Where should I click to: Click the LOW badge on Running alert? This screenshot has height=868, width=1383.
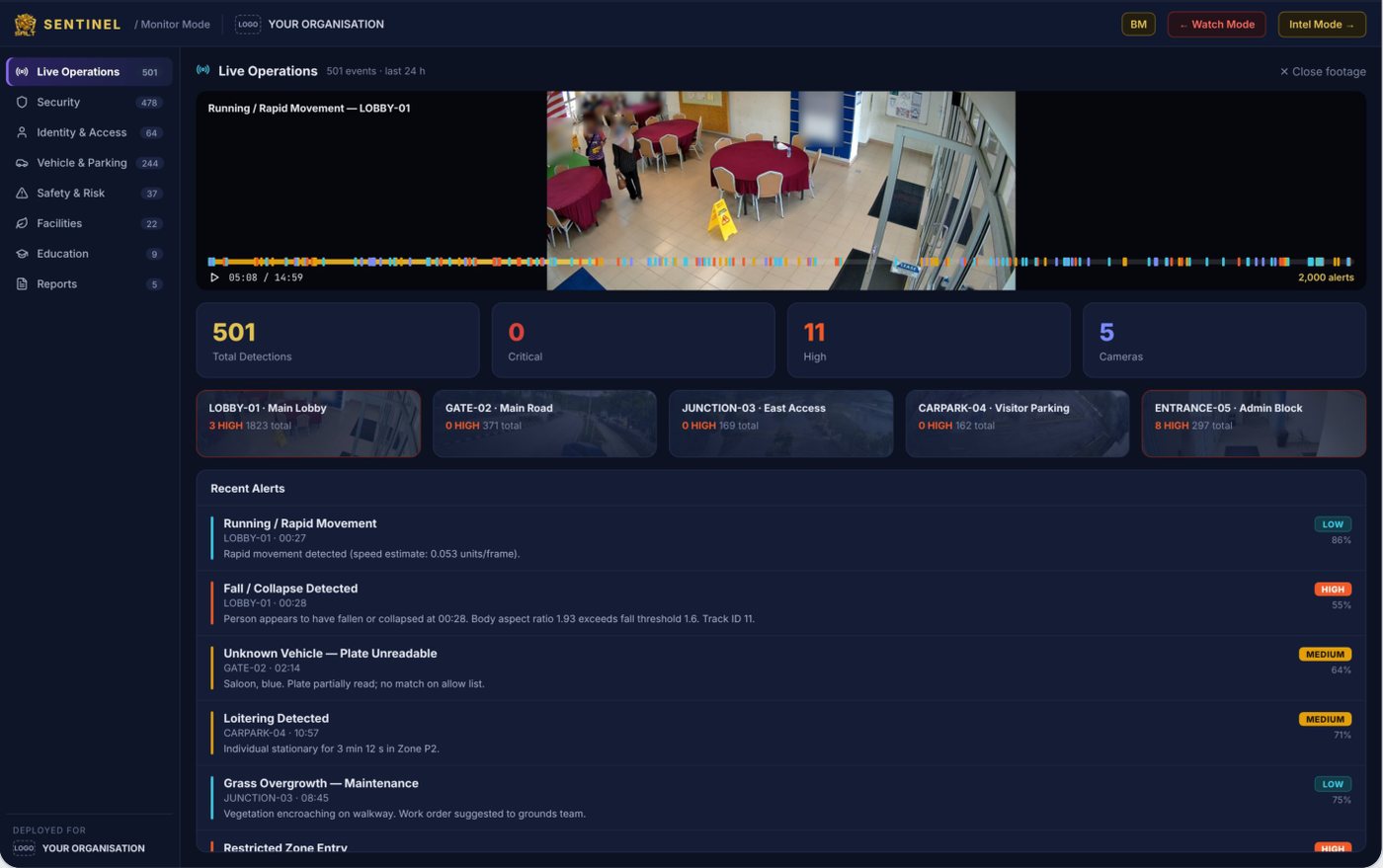click(1333, 524)
